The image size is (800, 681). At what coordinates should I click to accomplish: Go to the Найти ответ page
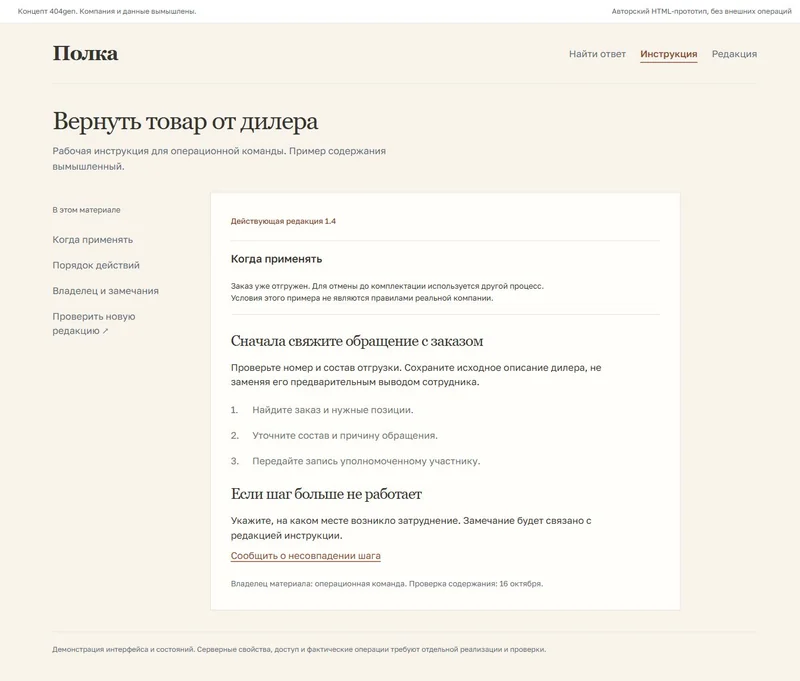pyautogui.click(x=597, y=54)
